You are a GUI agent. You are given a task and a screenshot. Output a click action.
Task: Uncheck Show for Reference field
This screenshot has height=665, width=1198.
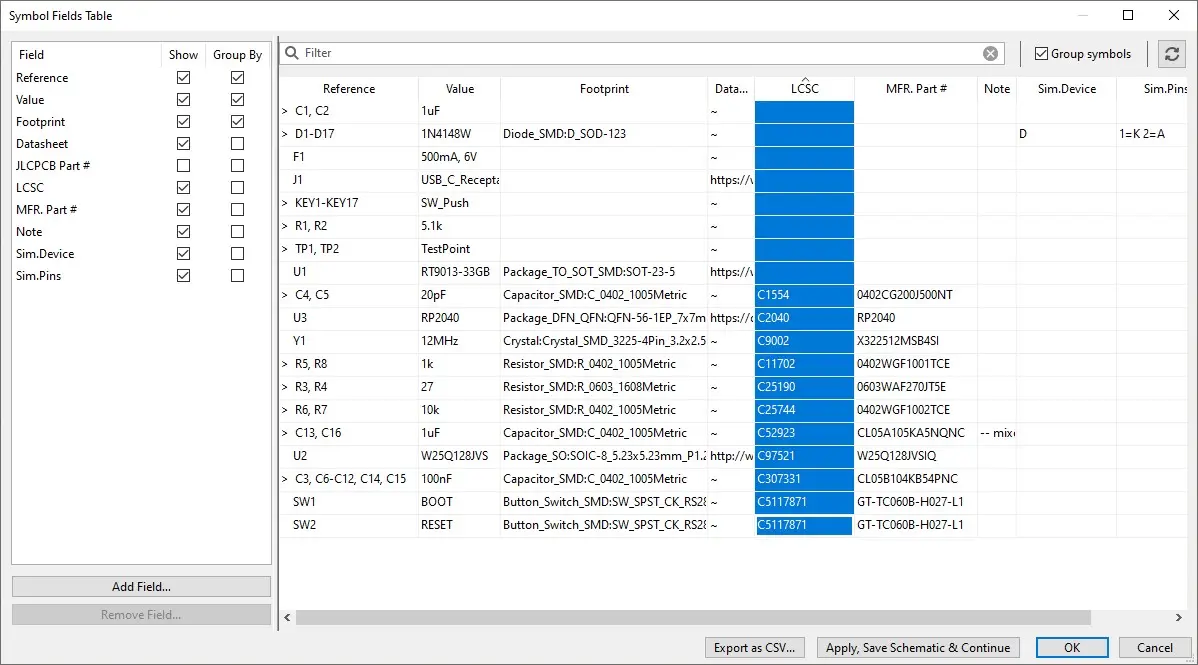click(183, 78)
